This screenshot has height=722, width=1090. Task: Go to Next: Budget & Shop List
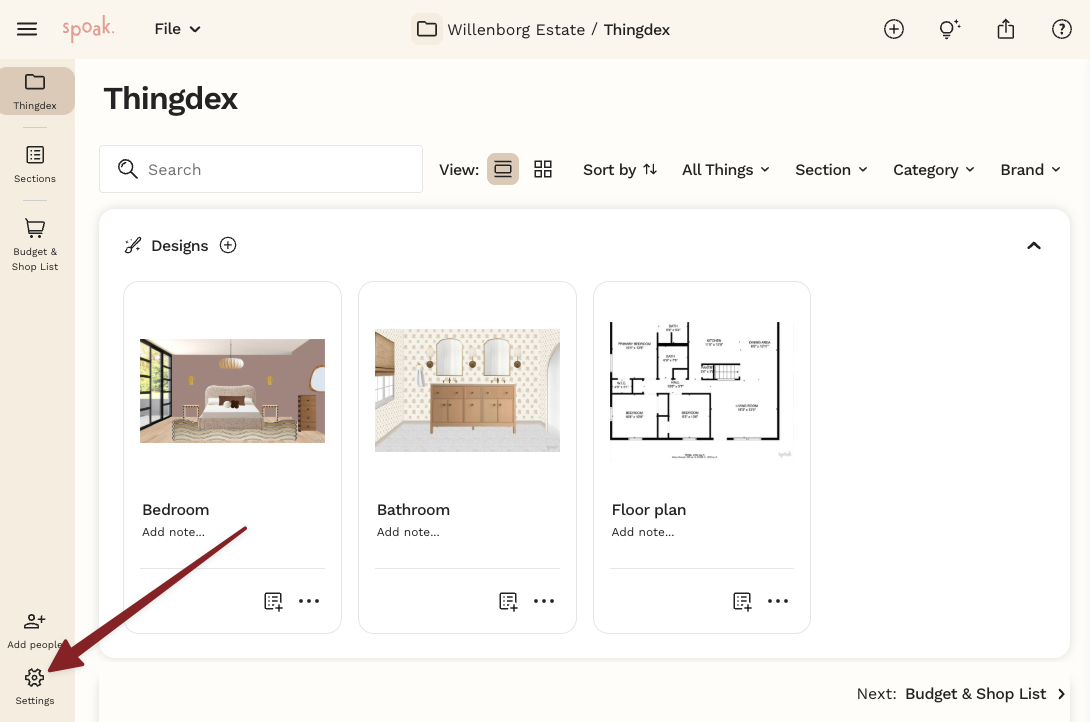pos(961,694)
